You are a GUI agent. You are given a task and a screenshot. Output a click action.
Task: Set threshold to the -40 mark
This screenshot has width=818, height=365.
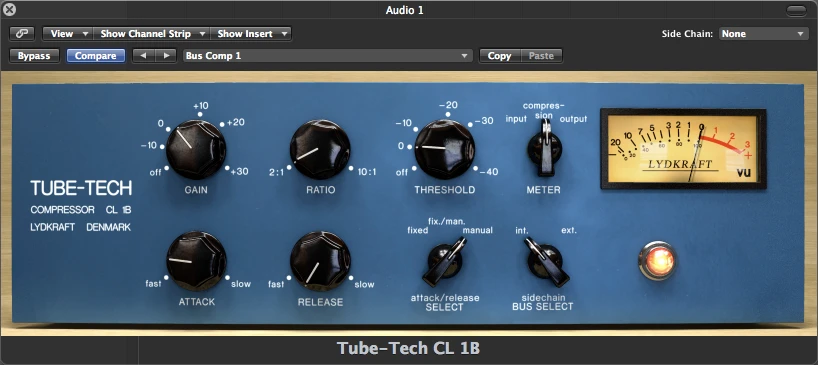pos(488,172)
